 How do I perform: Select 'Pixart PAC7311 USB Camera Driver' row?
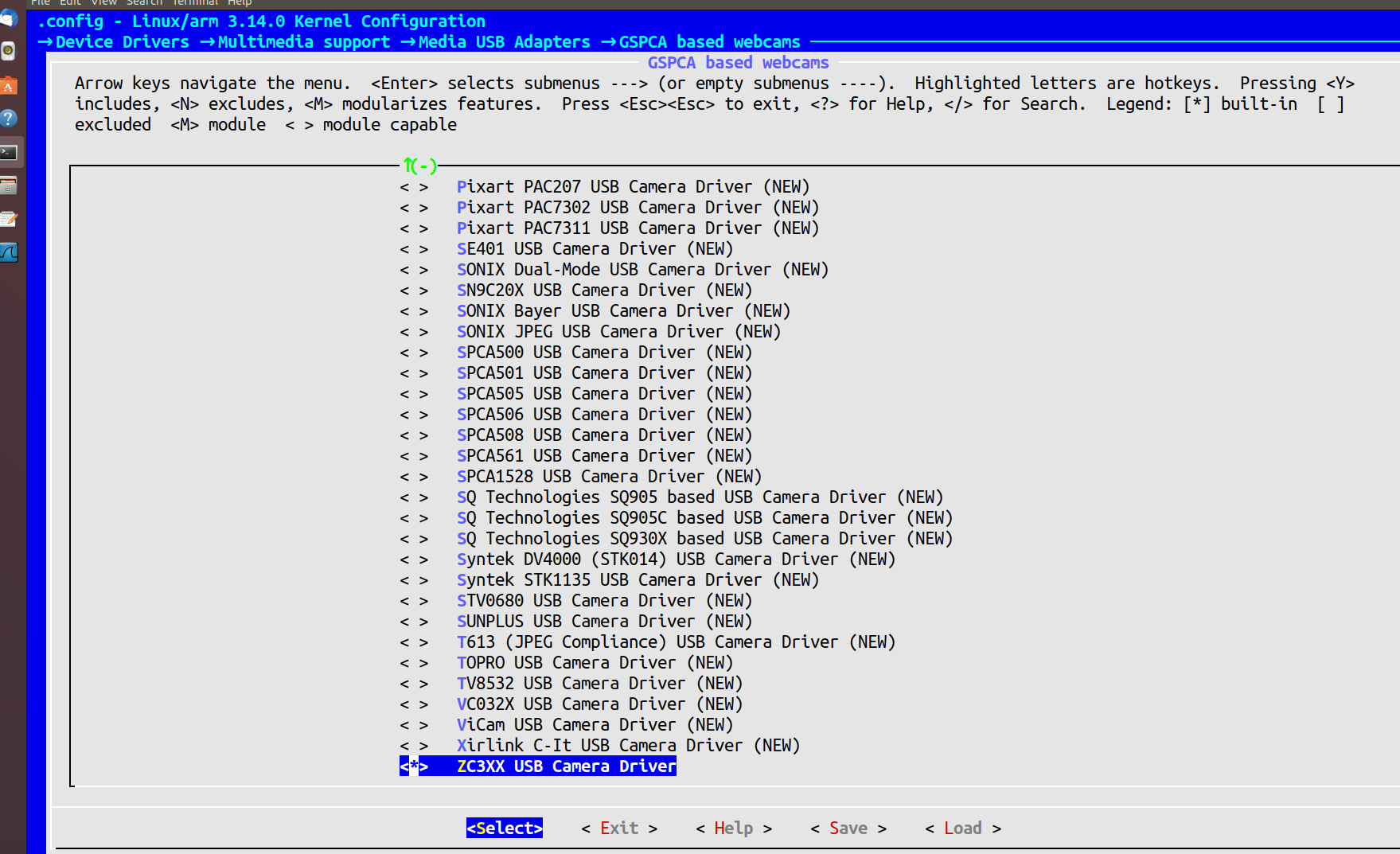click(610, 228)
